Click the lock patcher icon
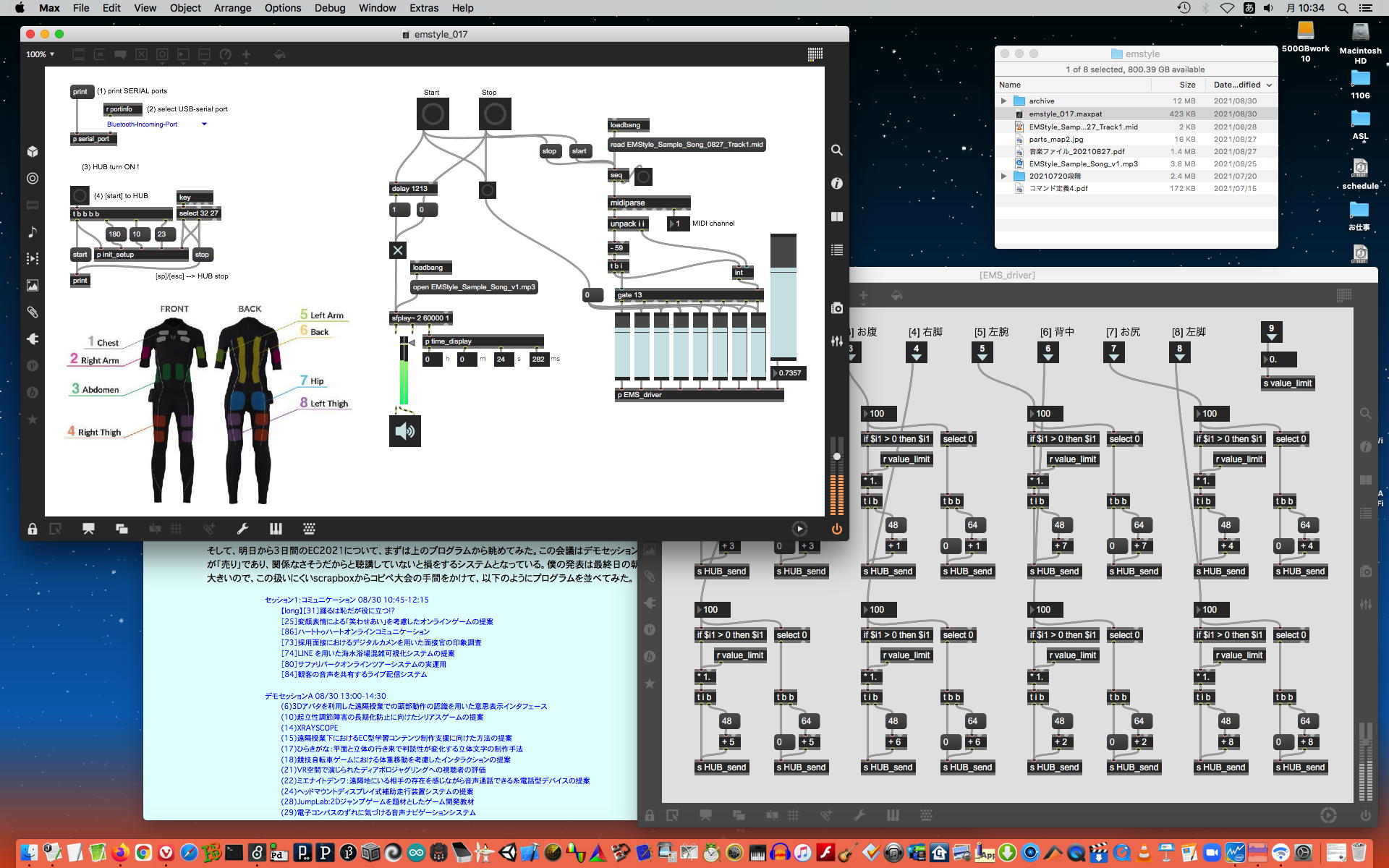The height and width of the screenshot is (868, 1389). [33, 529]
